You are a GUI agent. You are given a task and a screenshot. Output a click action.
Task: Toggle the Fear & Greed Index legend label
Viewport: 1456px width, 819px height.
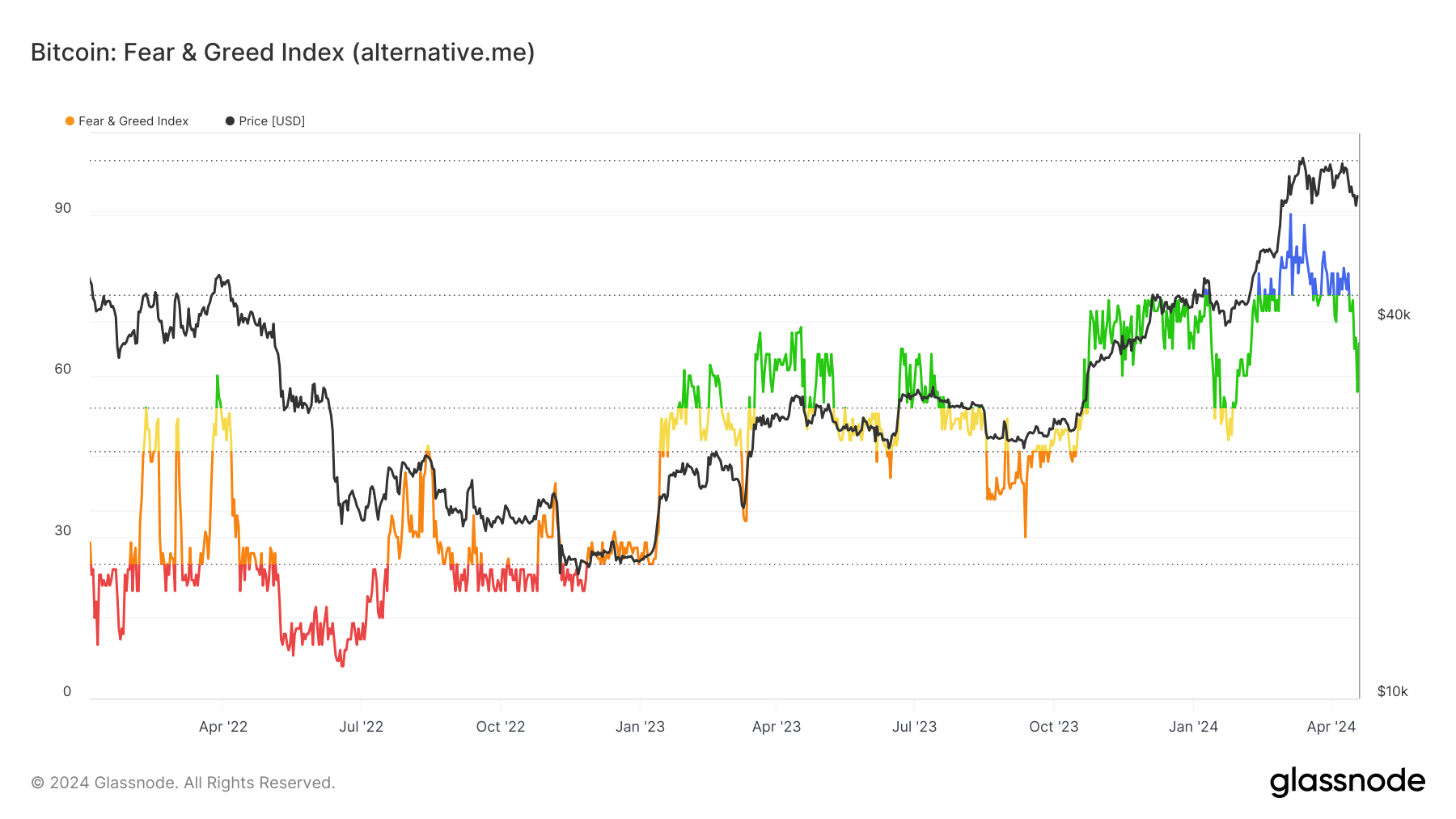click(133, 121)
